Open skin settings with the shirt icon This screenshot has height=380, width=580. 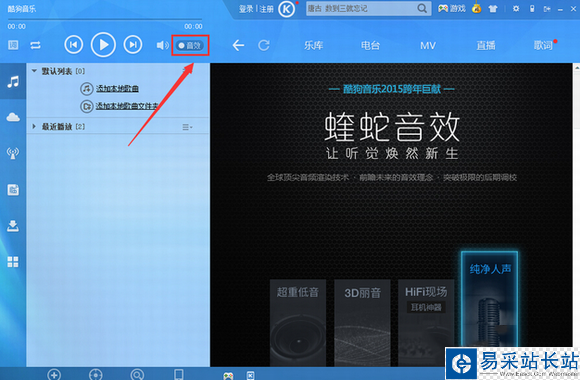pos(493,9)
